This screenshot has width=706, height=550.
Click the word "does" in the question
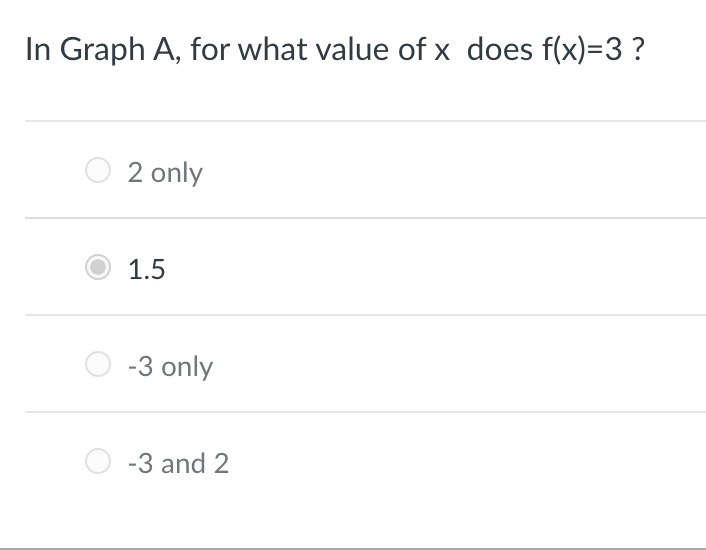(500, 49)
